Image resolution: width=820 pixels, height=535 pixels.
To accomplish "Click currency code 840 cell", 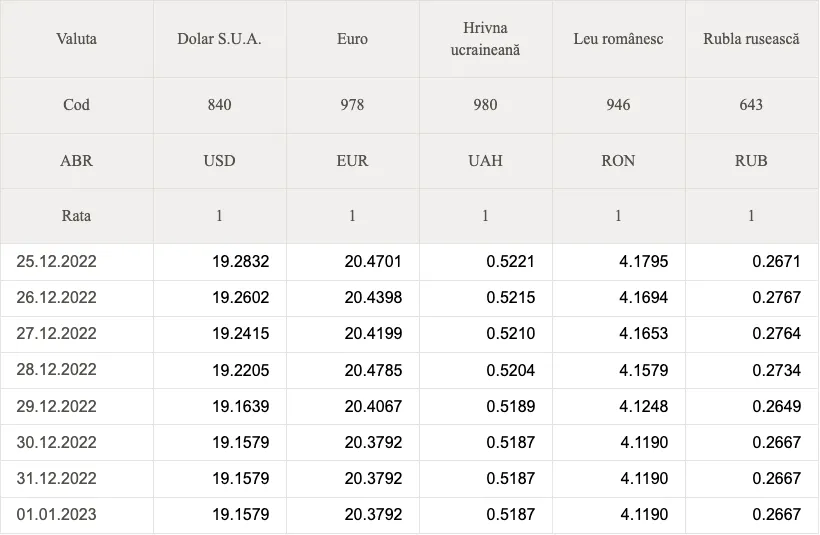I will tap(220, 105).
